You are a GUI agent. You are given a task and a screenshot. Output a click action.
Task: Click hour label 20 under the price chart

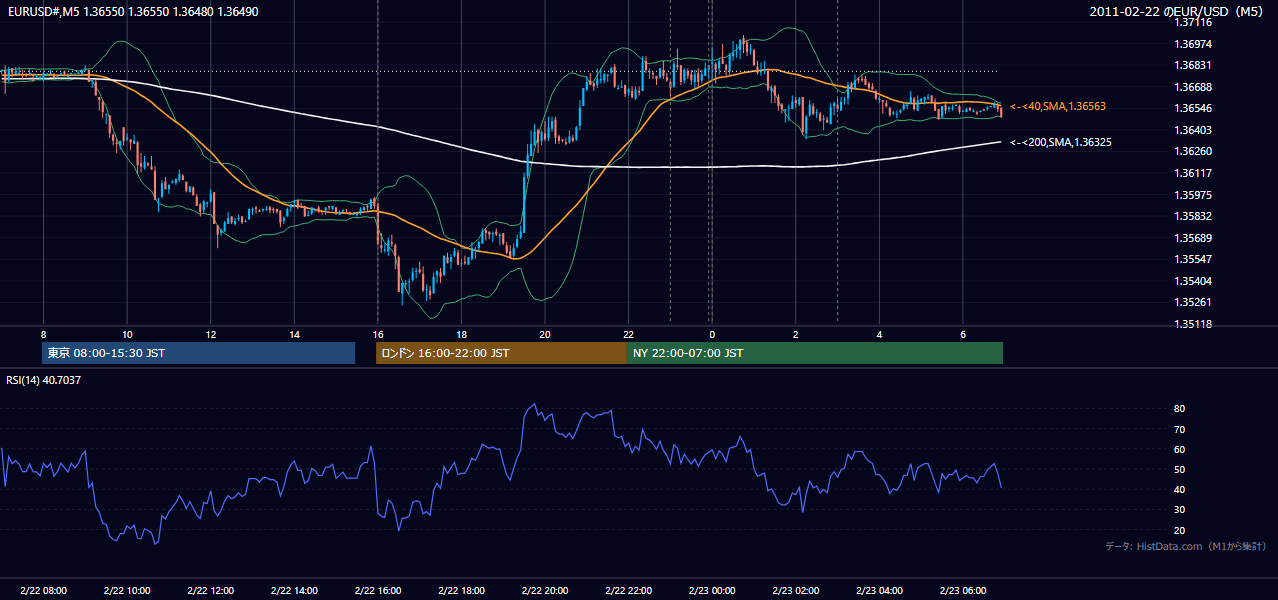pos(545,334)
